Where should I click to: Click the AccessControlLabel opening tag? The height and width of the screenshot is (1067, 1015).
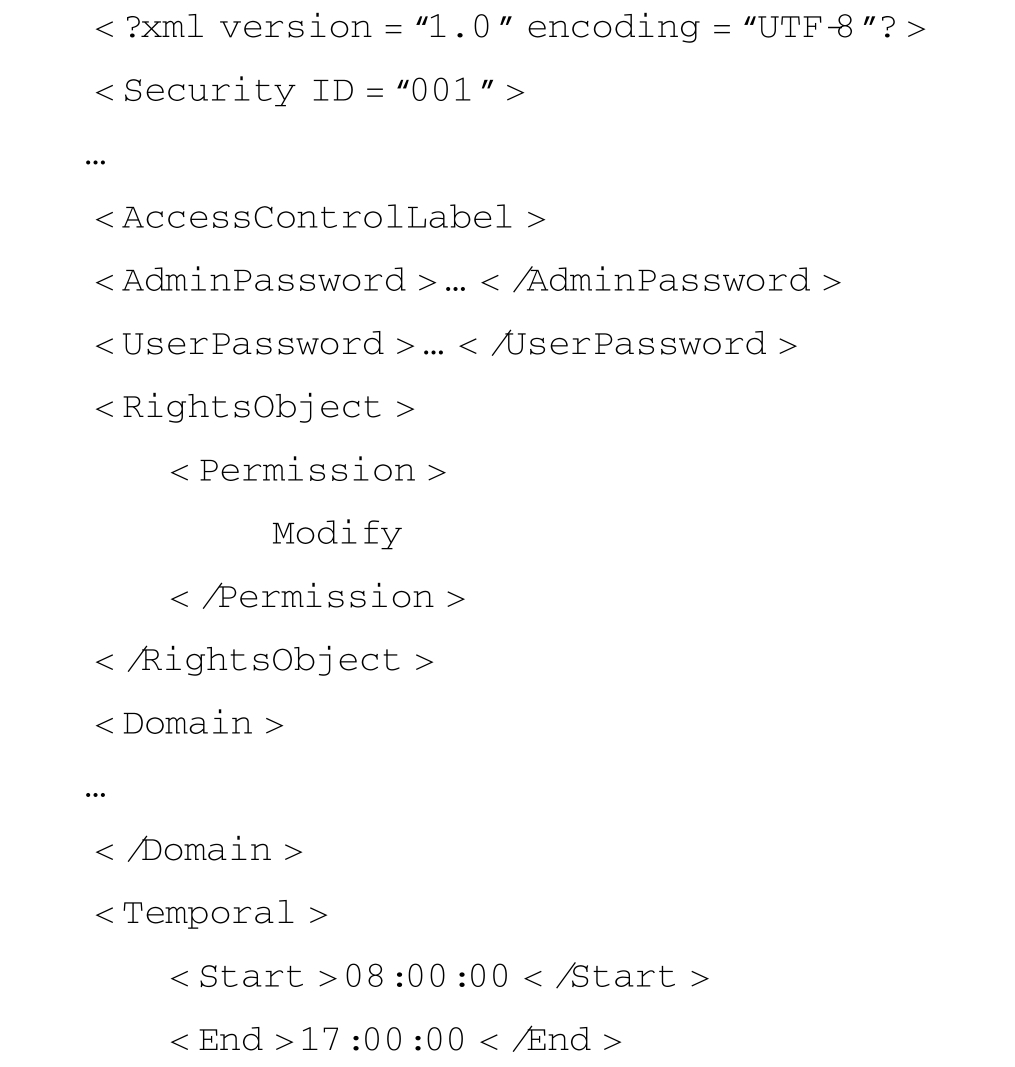[x=320, y=218]
